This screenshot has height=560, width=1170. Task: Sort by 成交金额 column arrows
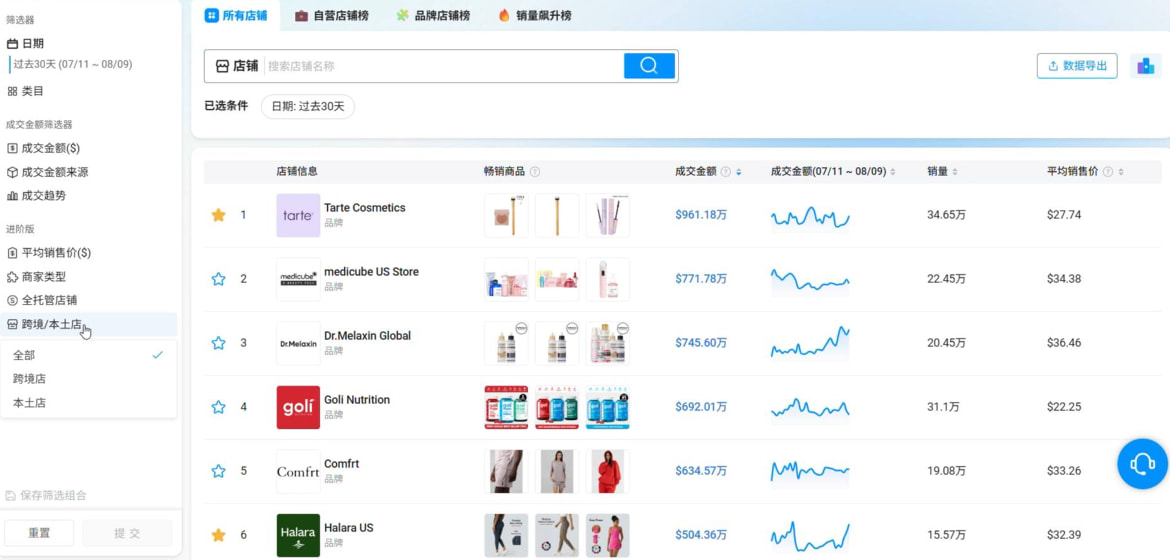739,172
